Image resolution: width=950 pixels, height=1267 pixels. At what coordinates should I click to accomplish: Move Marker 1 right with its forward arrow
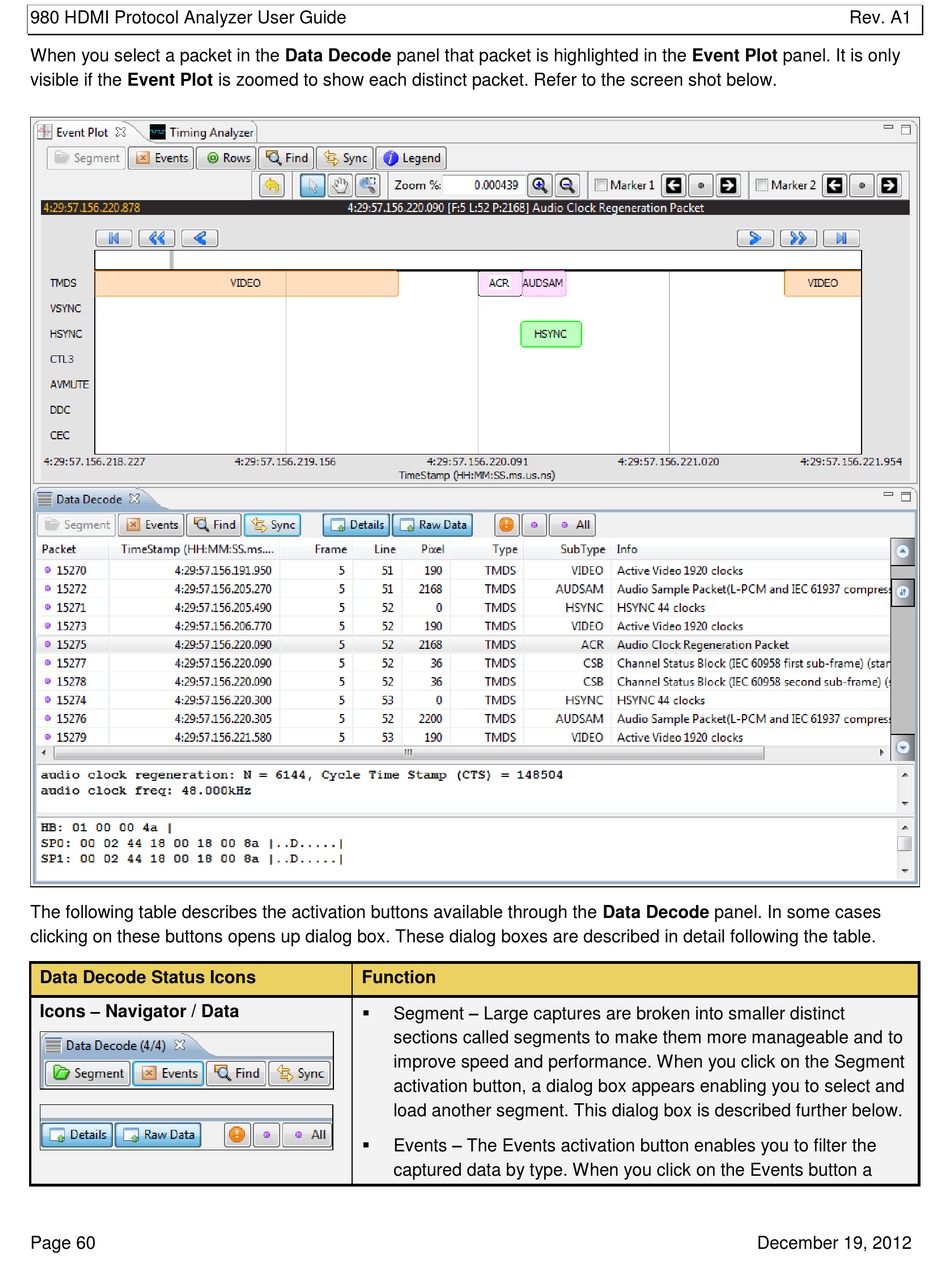(x=728, y=185)
